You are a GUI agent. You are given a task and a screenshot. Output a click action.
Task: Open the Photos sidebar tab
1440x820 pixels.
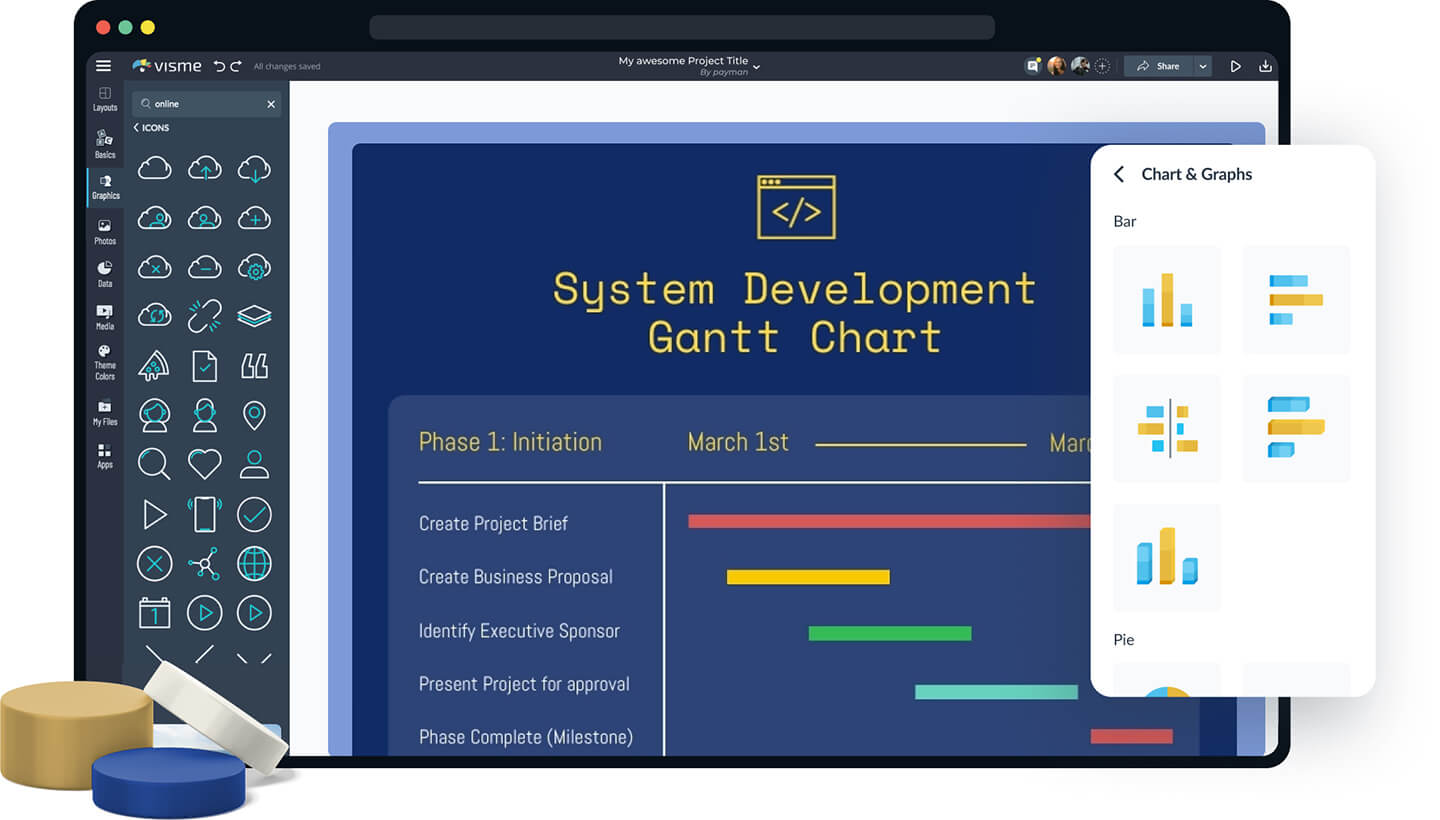[105, 232]
